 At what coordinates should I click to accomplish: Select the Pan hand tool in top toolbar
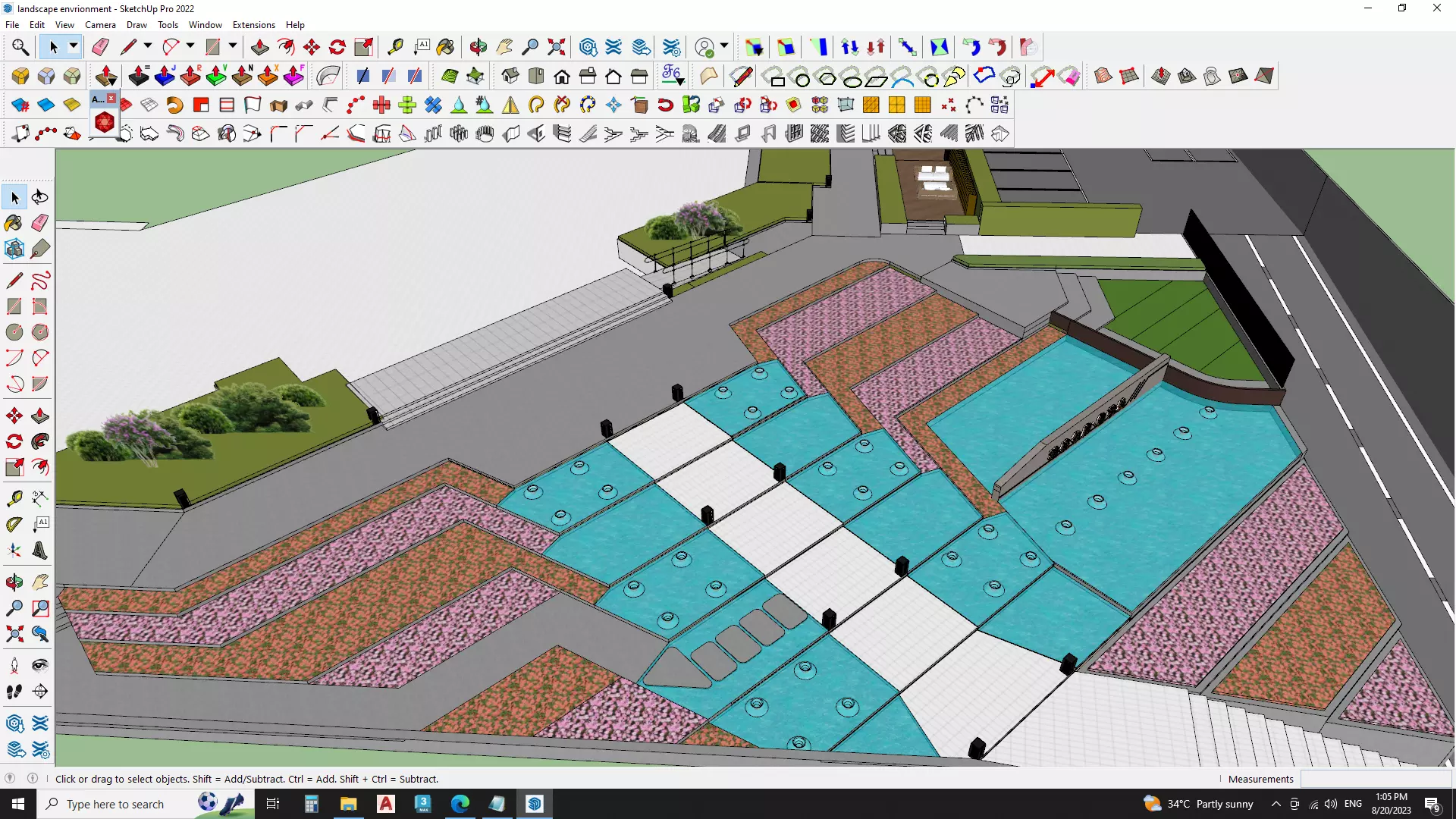504,47
